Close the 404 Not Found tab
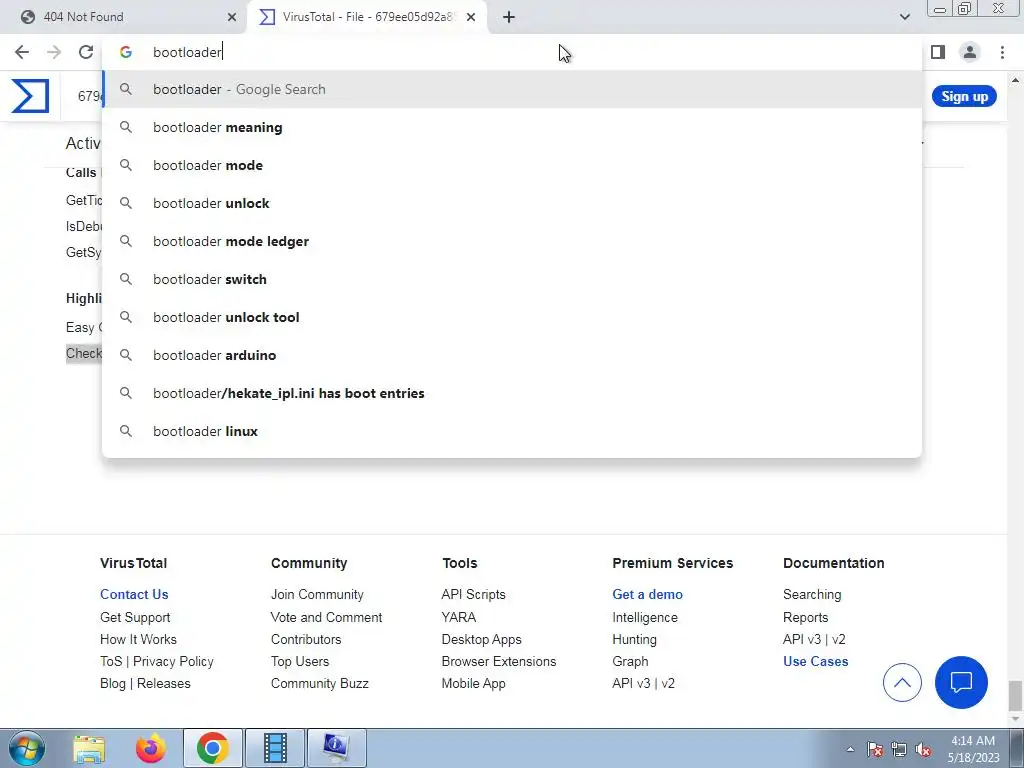The width and height of the screenshot is (1024, 768). (232, 17)
